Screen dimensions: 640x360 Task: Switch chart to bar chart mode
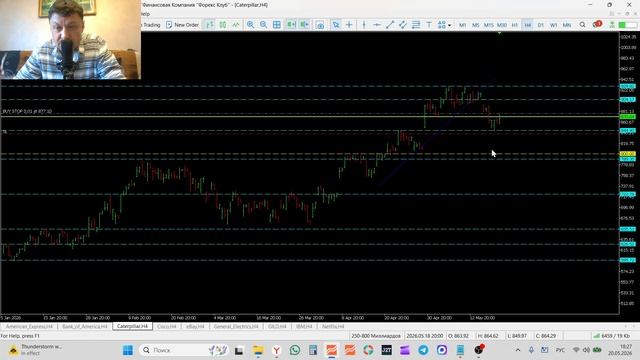(209, 25)
